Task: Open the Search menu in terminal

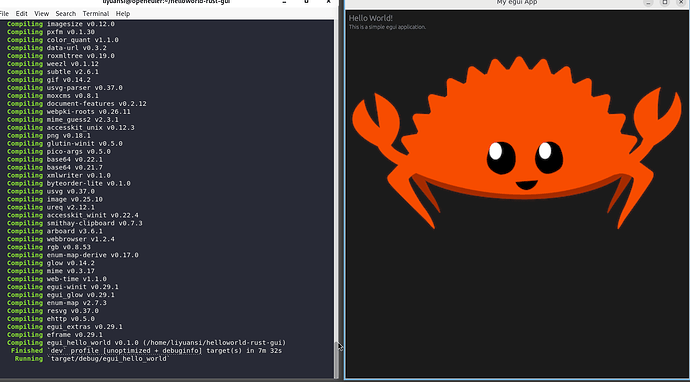Action: (x=66, y=14)
